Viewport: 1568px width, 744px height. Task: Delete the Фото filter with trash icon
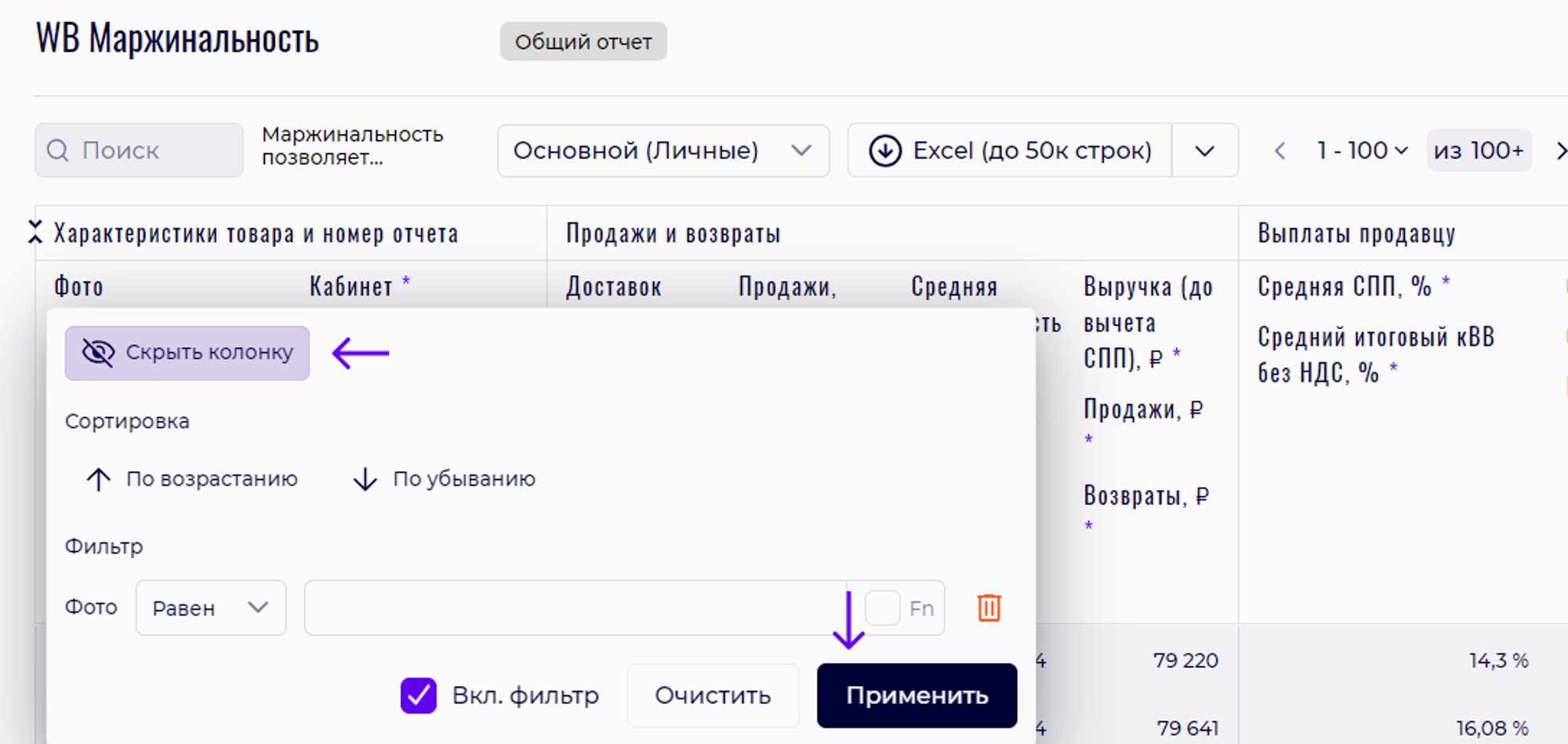point(989,608)
